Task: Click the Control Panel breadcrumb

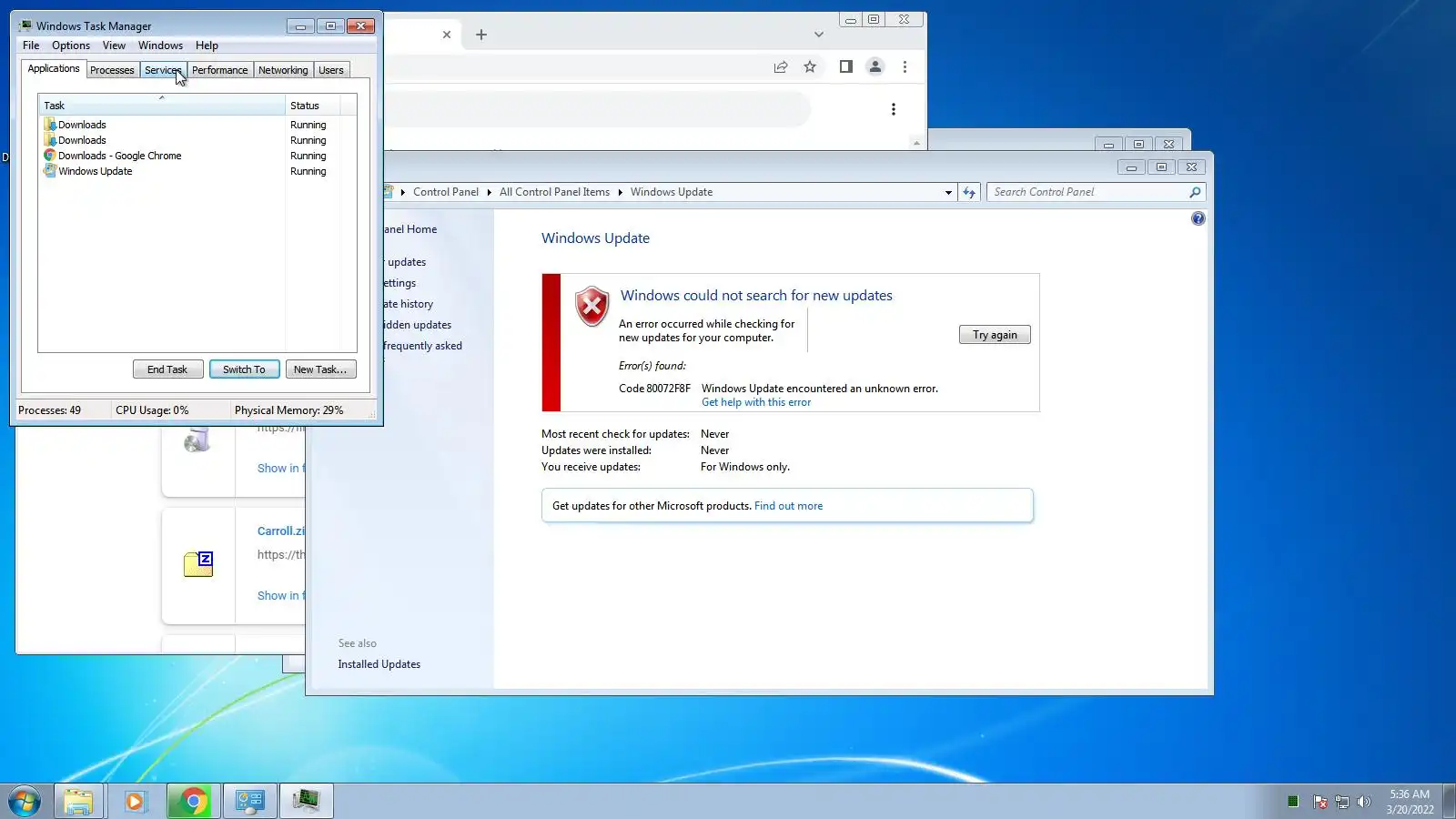Action: pos(446,192)
